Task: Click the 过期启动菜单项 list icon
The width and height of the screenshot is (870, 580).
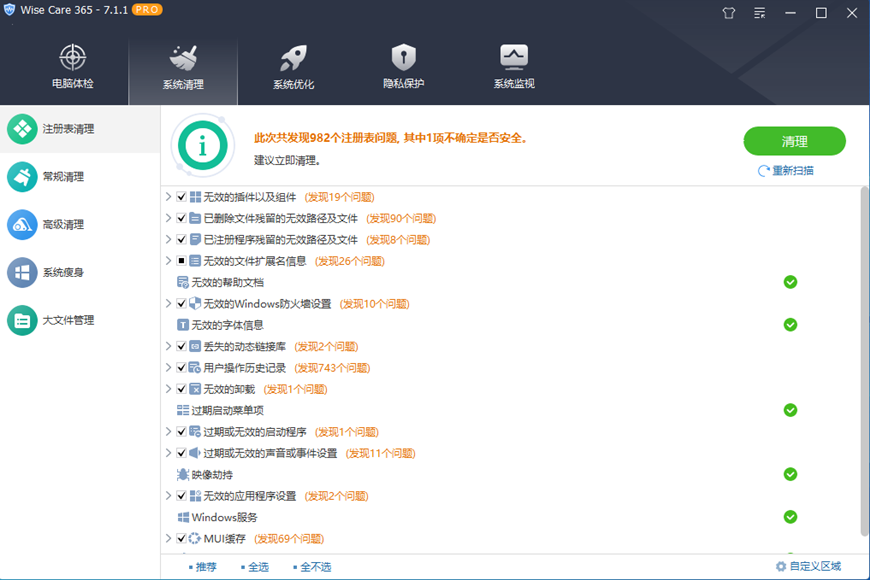Action: click(183, 410)
